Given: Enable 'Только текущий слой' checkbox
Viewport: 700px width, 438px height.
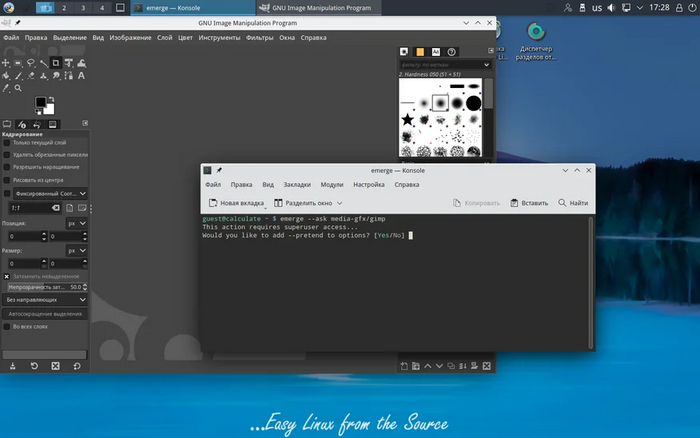Looking at the screenshot, I should coord(7,143).
